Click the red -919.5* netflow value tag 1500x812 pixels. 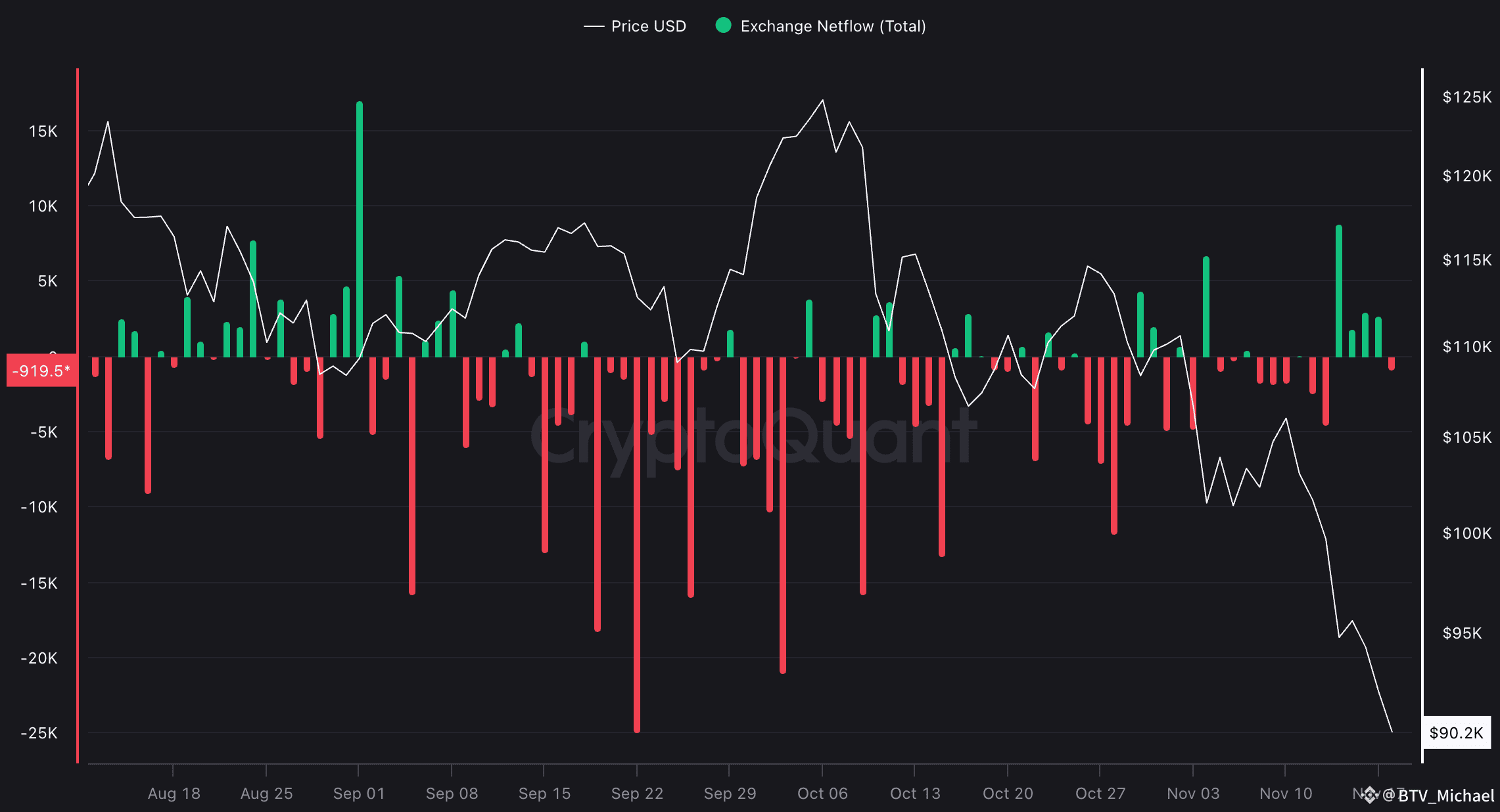click(41, 371)
